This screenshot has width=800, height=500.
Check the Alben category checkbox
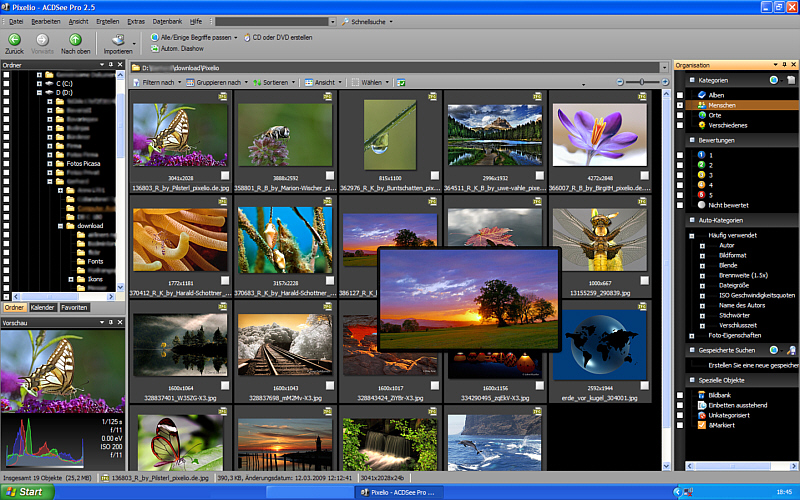click(x=680, y=95)
